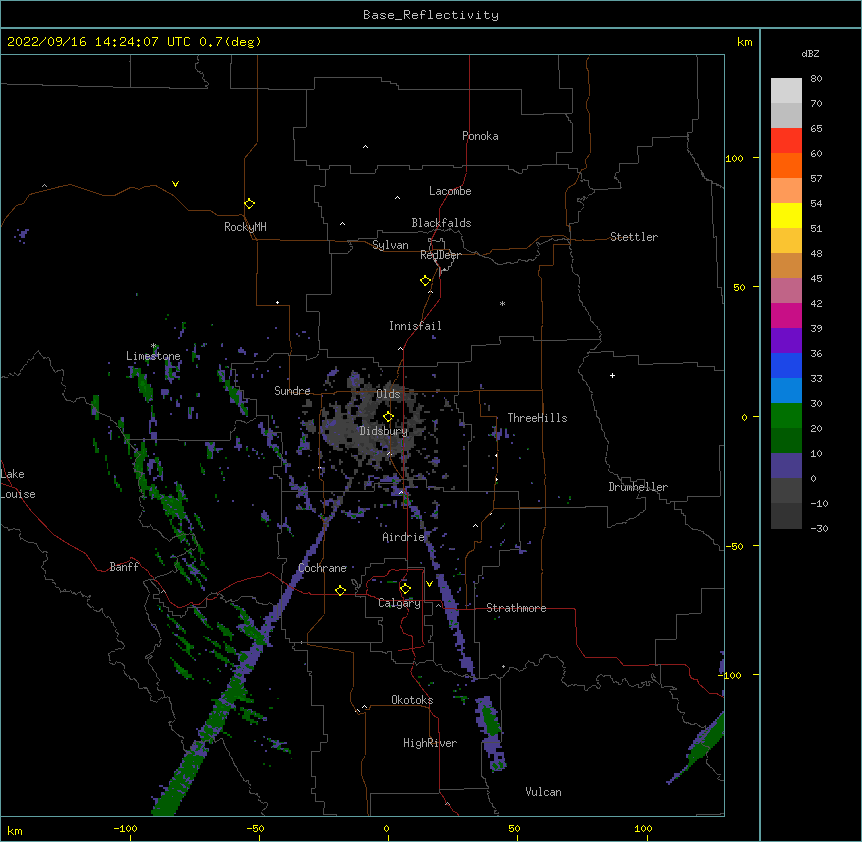Click the white asterisk marker east of Innisfail
862x842 pixels.
pos(502,303)
